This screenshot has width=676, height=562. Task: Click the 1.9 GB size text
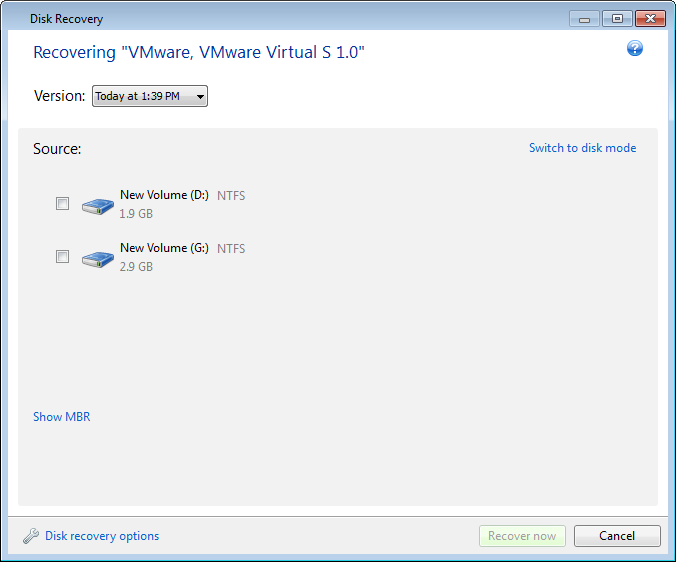pyautogui.click(x=136, y=214)
